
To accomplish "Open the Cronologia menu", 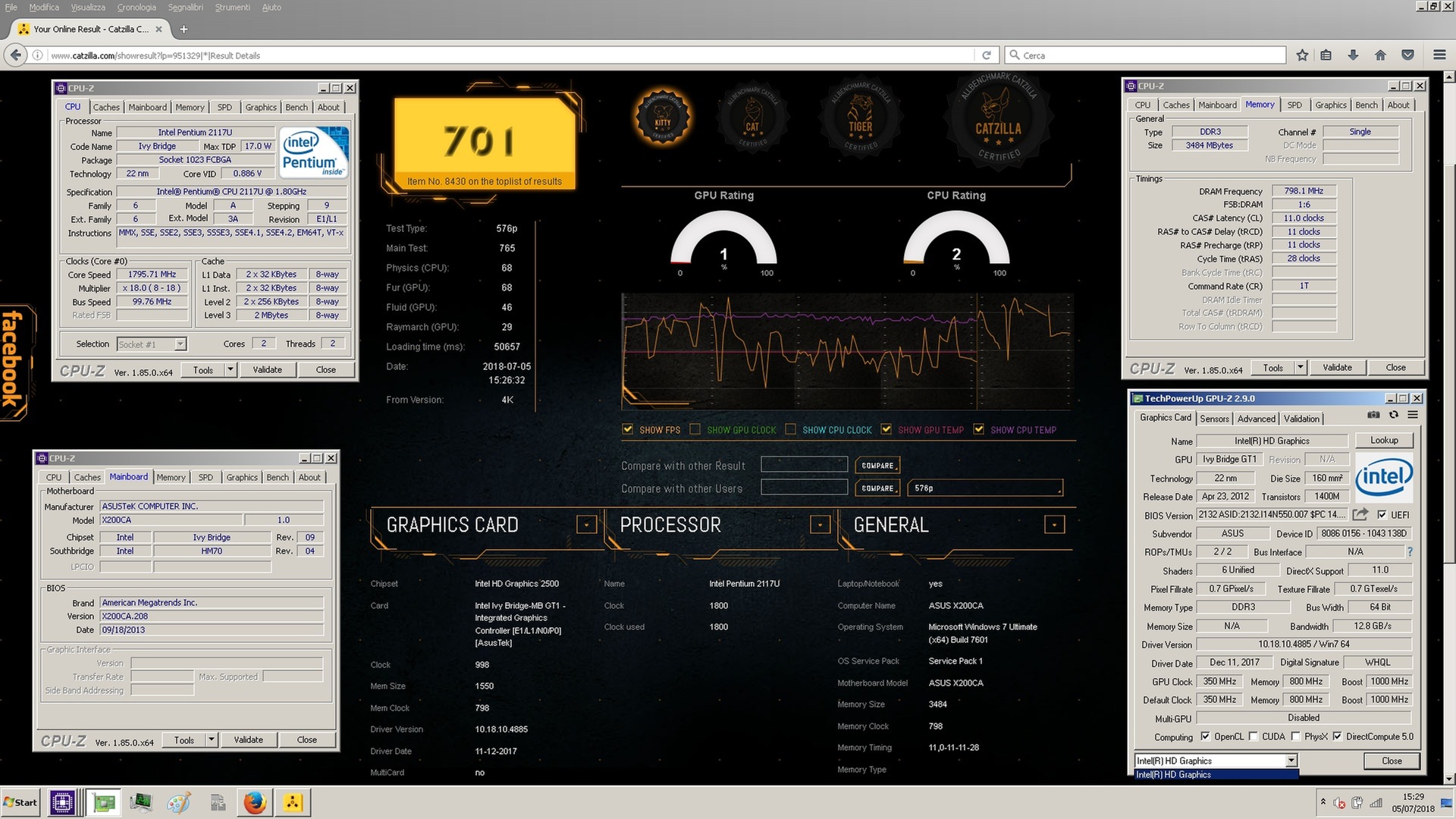I will coord(136,7).
